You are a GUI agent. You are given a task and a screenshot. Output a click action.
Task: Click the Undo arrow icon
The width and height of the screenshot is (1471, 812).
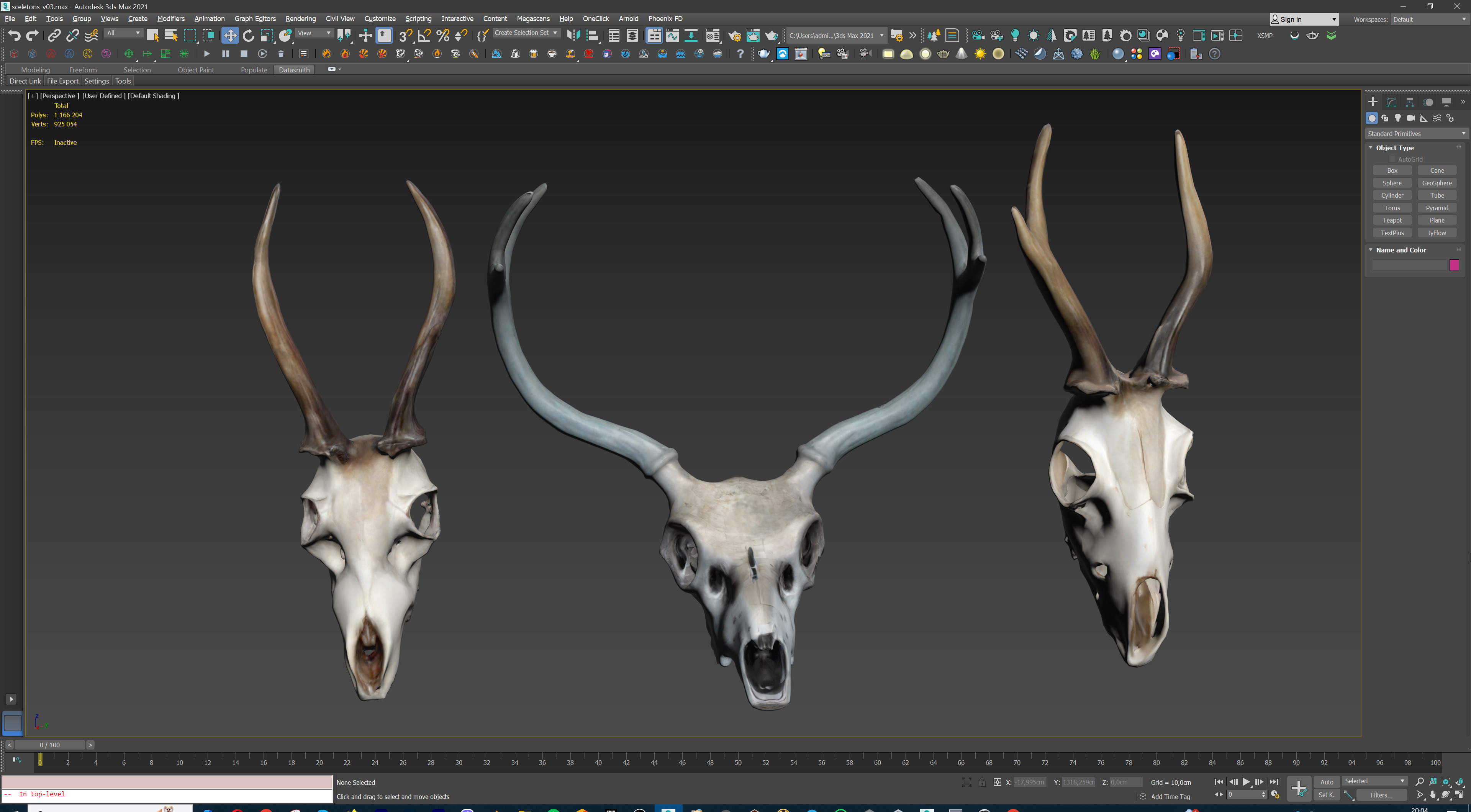point(14,35)
